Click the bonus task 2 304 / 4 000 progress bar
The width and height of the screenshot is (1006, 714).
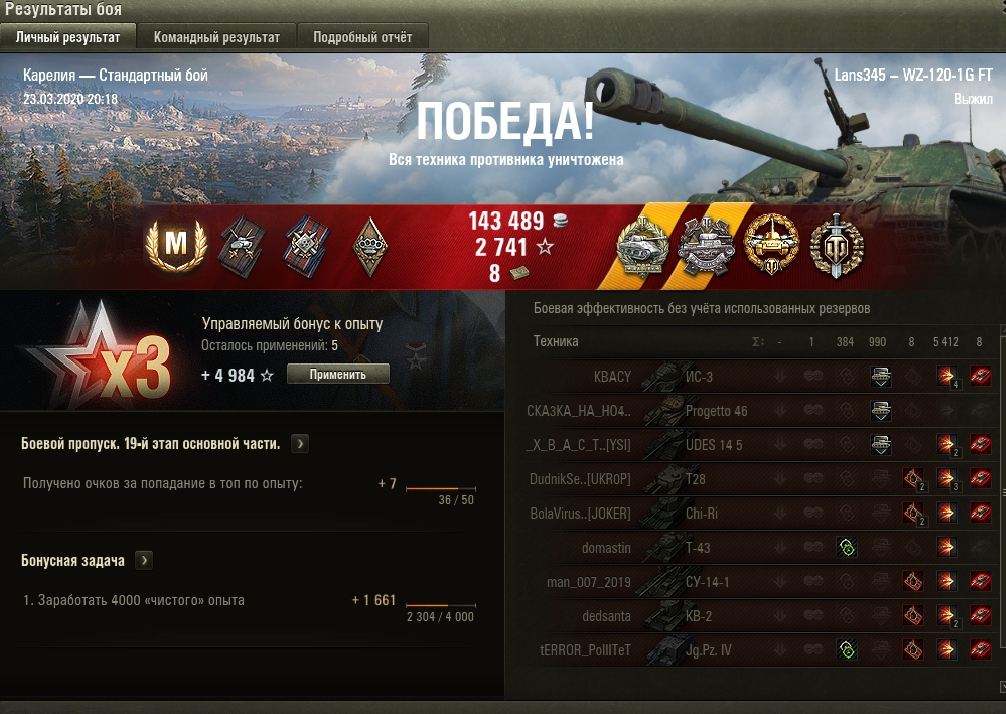[441, 604]
